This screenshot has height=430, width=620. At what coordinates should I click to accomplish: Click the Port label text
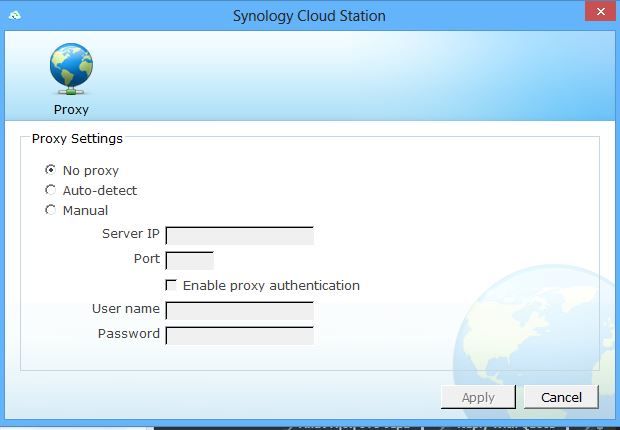pos(146,259)
